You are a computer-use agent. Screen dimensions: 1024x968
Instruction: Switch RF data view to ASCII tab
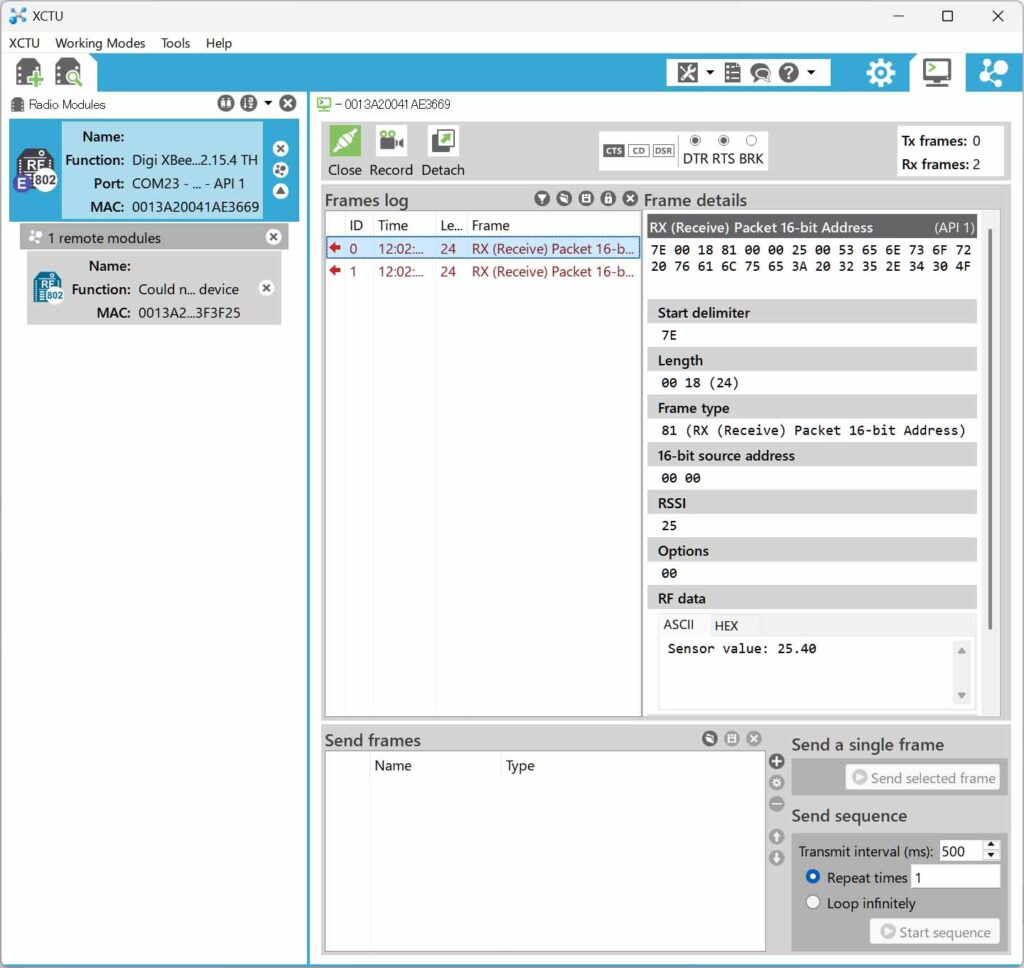(679, 624)
